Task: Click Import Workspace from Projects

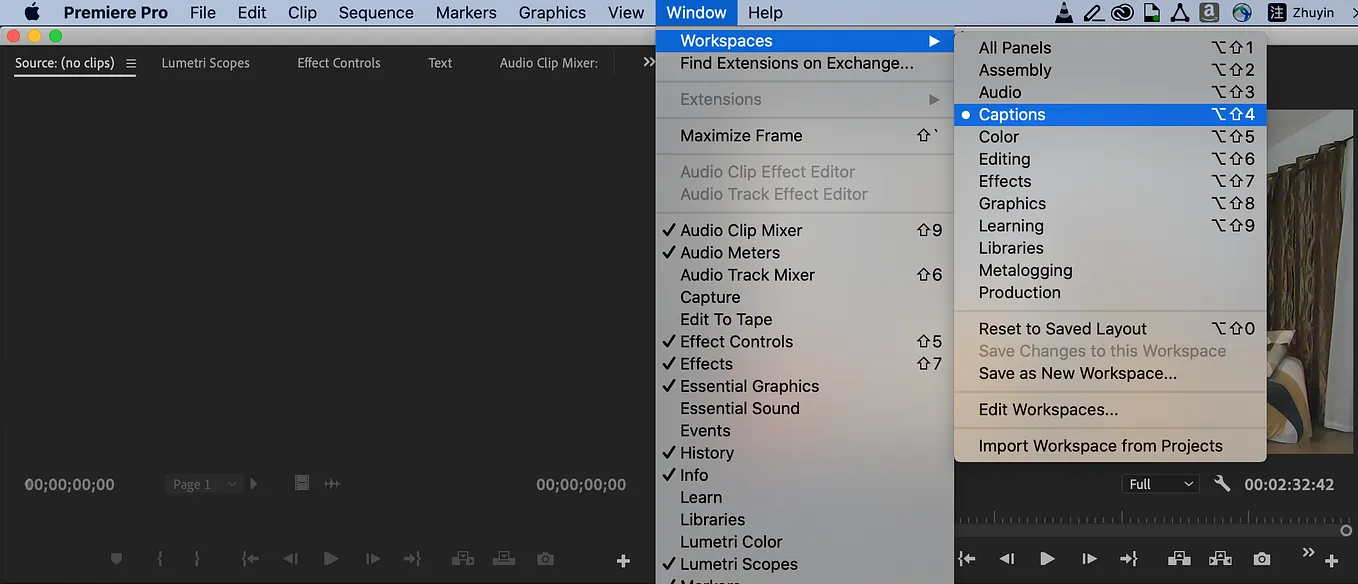Action: pyautogui.click(x=1110, y=446)
